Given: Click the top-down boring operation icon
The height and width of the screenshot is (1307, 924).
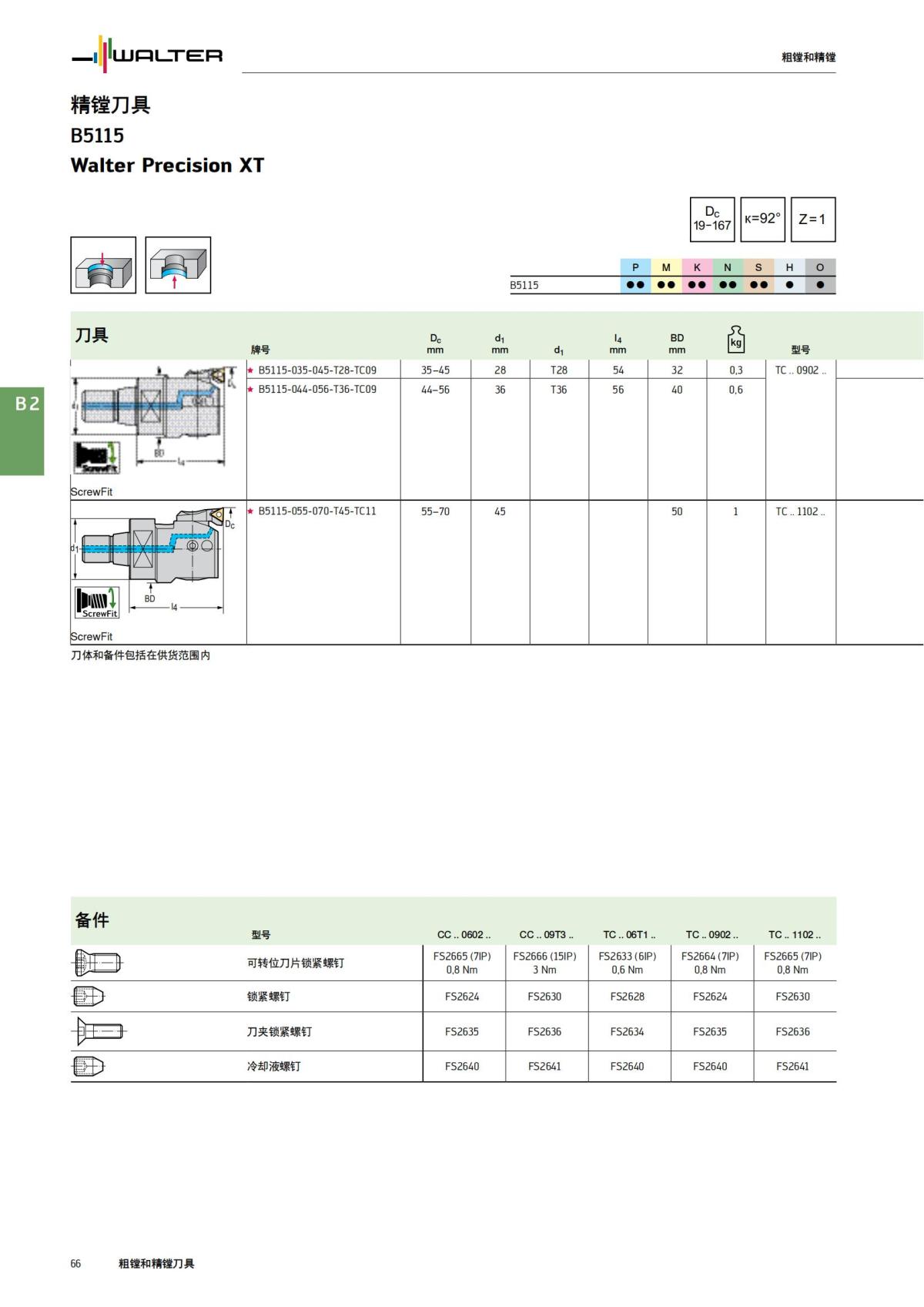Looking at the screenshot, I should click(103, 265).
